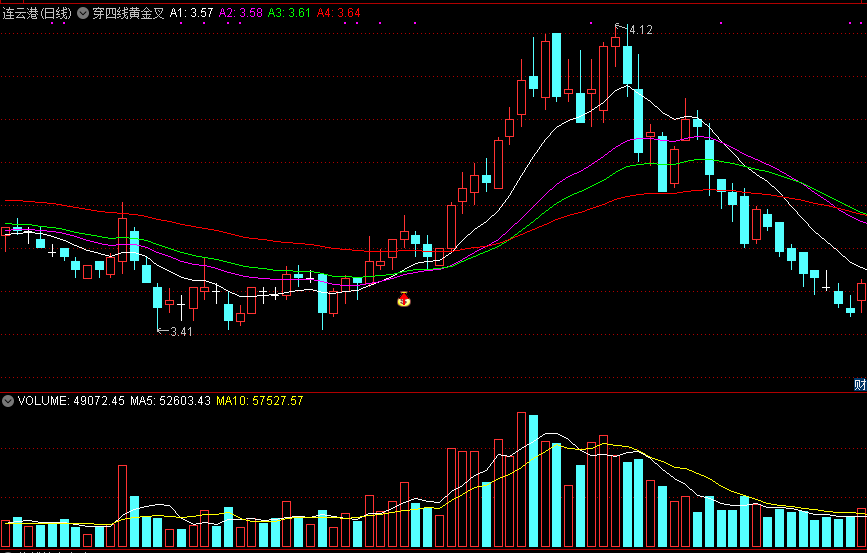Screen dimensions: 867x553
Task: Select the A1: 3.57 white line value
Action: tap(191, 13)
